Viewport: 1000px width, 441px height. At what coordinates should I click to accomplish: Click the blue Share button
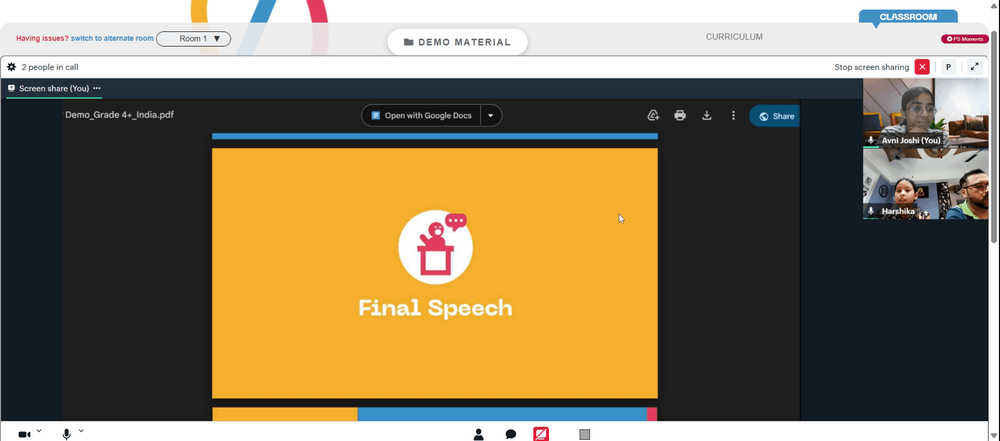coord(775,116)
